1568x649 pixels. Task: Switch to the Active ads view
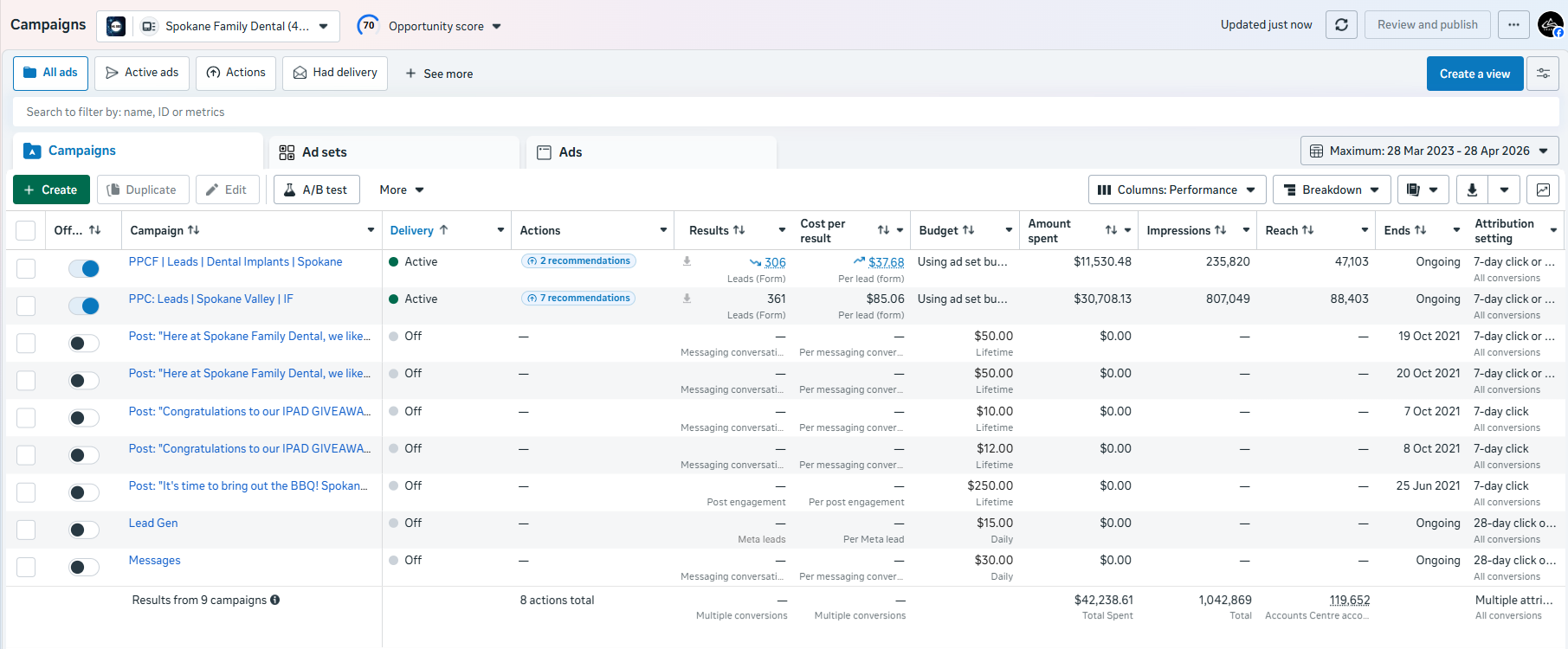142,73
